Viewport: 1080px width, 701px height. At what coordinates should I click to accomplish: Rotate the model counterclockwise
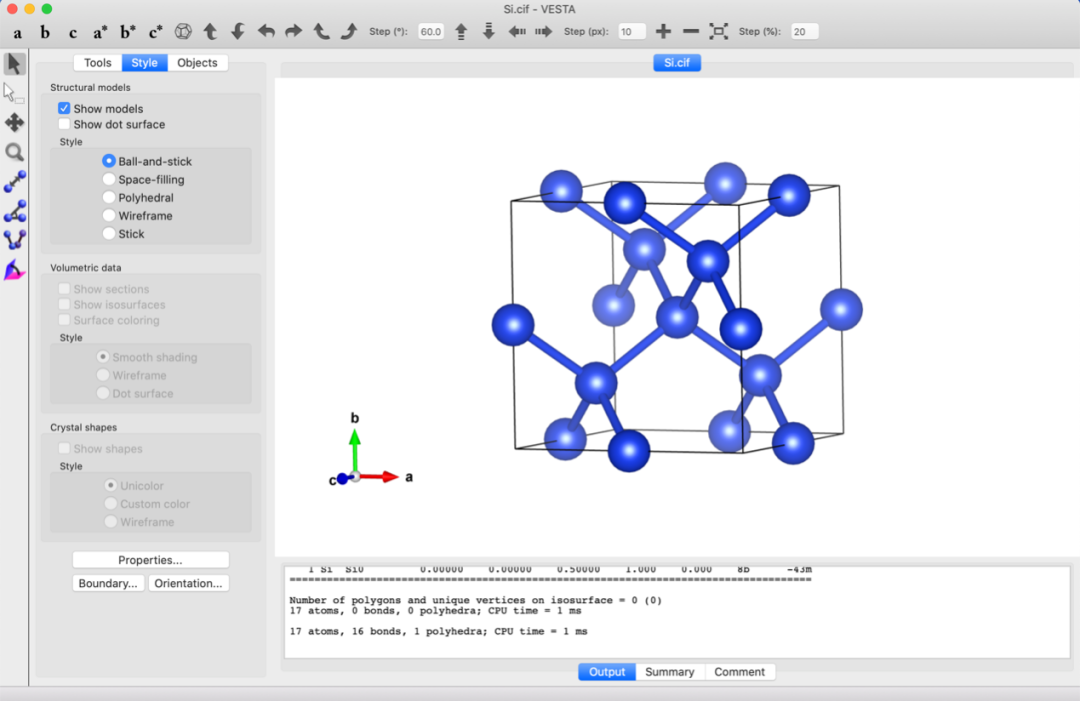[x=321, y=32]
